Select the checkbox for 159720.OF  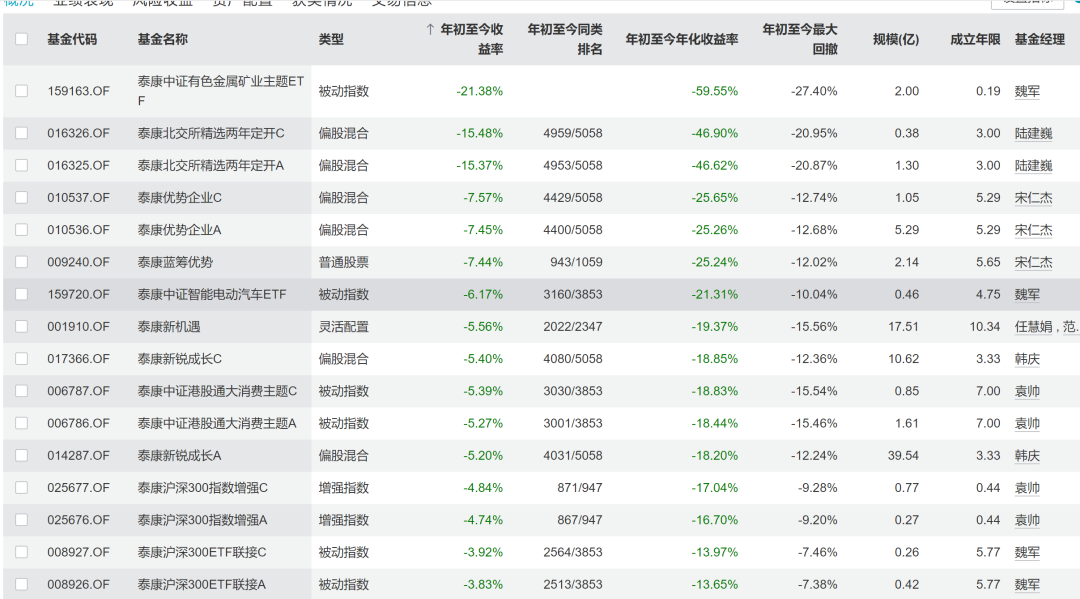pyautogui.click(x=21, y=294)
